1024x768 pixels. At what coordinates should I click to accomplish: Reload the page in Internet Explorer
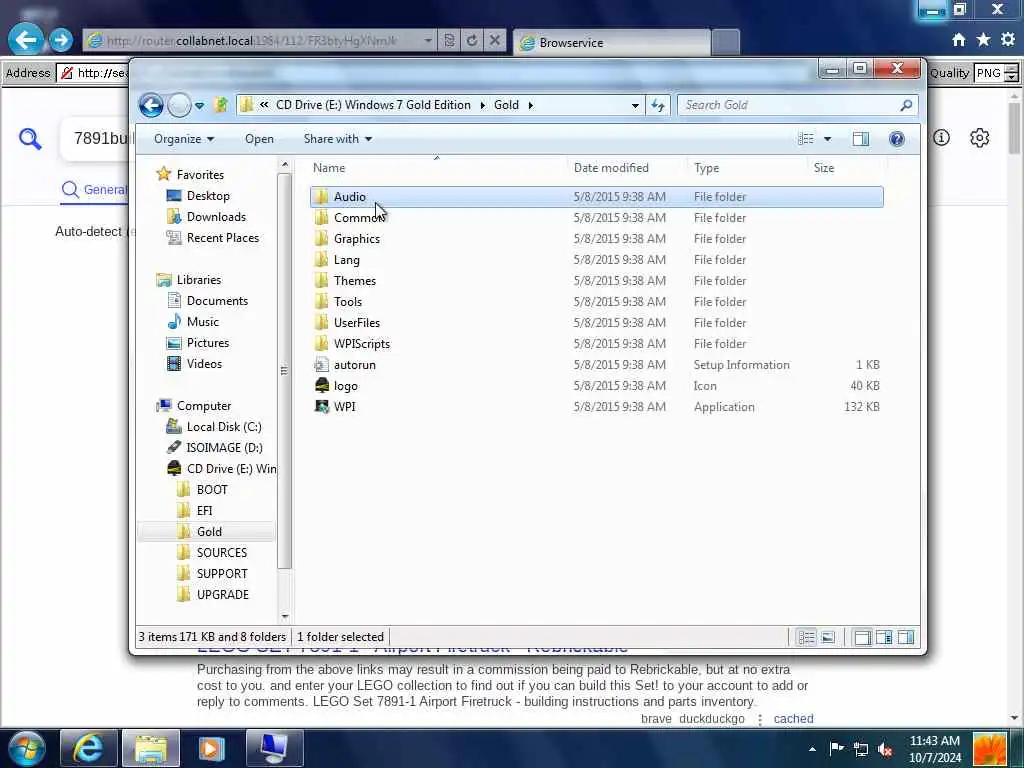472,40
